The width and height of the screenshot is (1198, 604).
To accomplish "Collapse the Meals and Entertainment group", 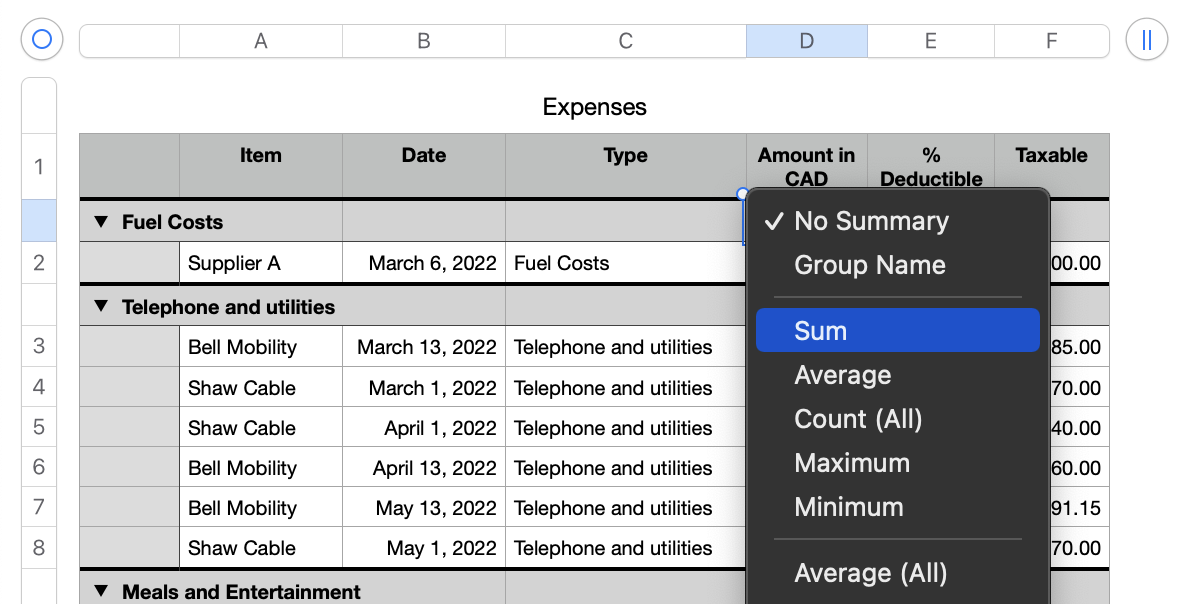I will 100,592.
